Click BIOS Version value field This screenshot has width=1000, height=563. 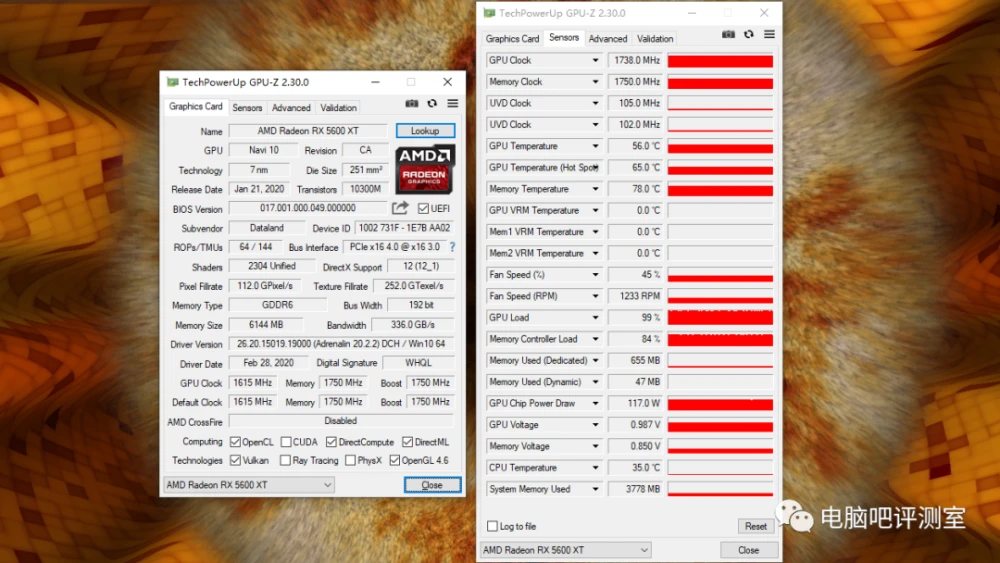click(x=308, y=208)
